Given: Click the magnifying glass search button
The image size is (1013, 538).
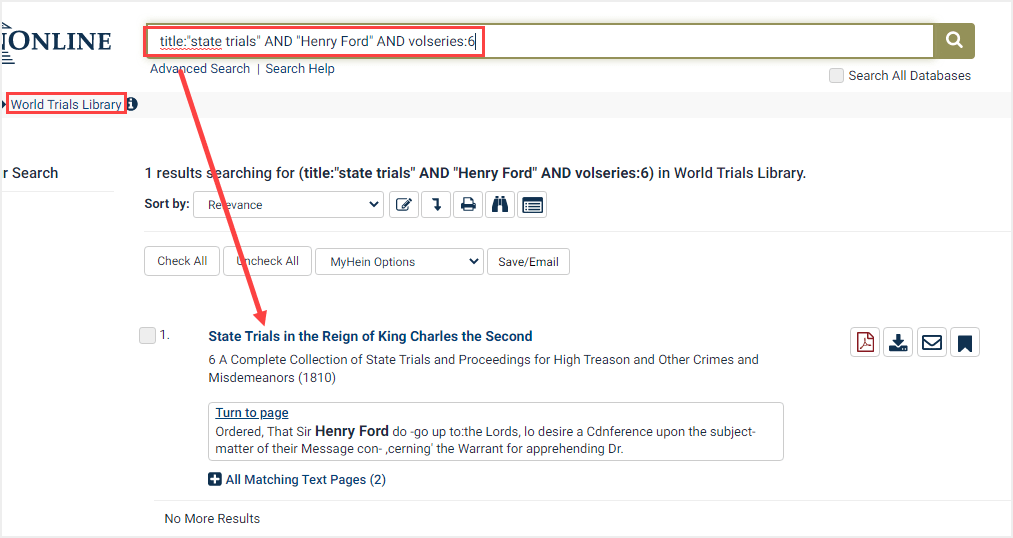Looking at the screenshot, I should point(954,41).
